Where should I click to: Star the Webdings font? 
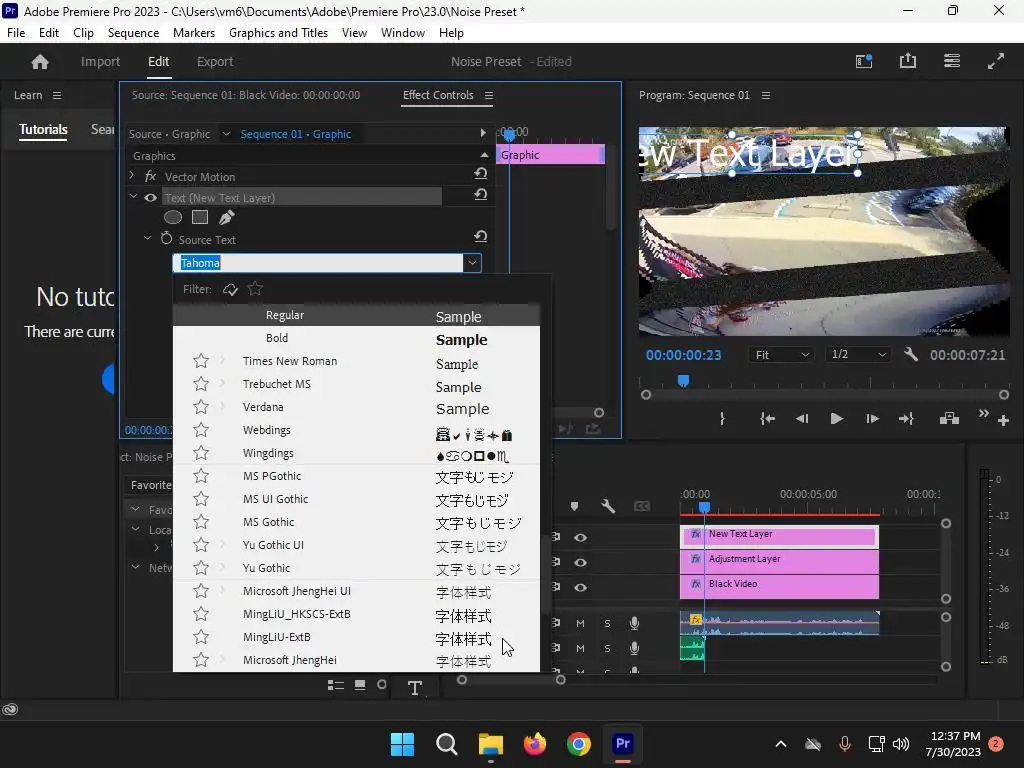pos(201,430)
